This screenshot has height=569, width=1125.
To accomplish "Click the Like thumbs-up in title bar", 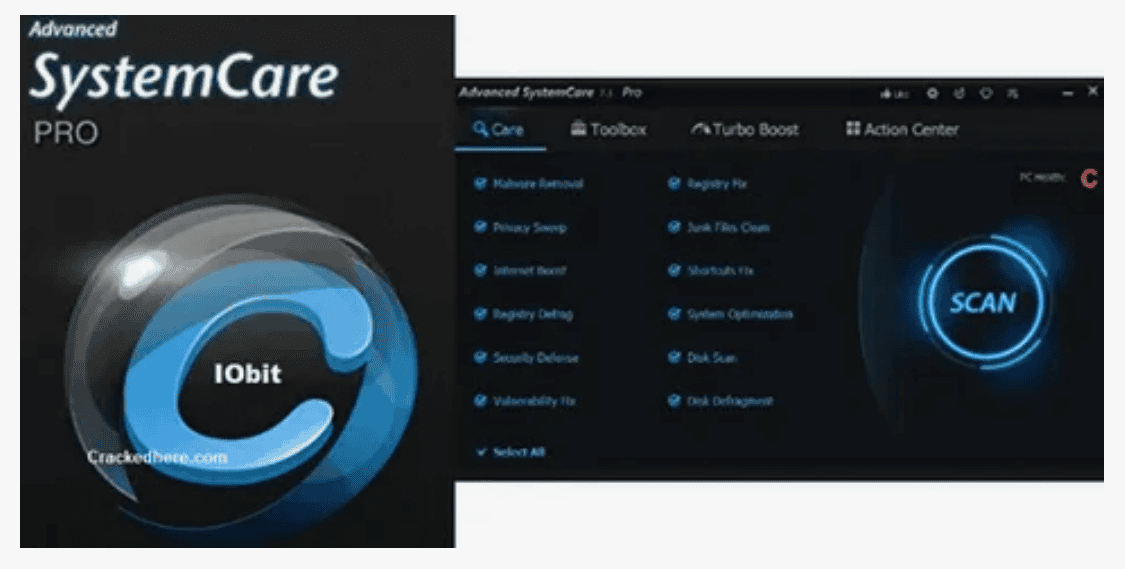I will (x=894, y=94).
